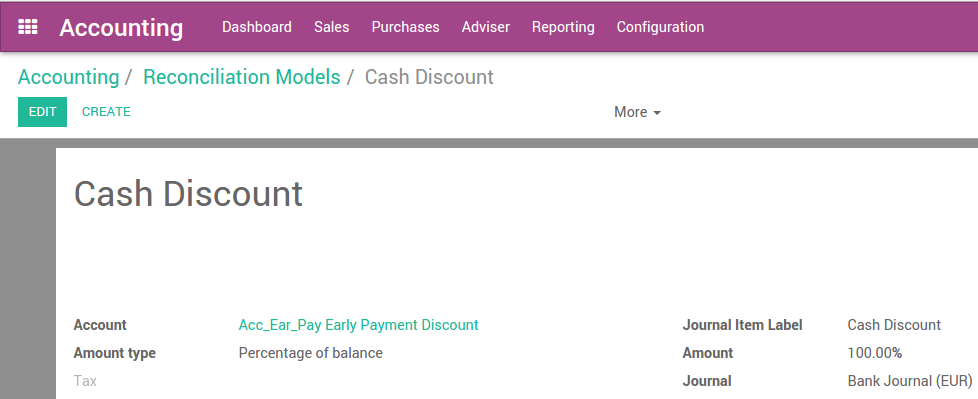Expand the More dropdown
This screenshot has height=399, width=978.
point(637,112)
